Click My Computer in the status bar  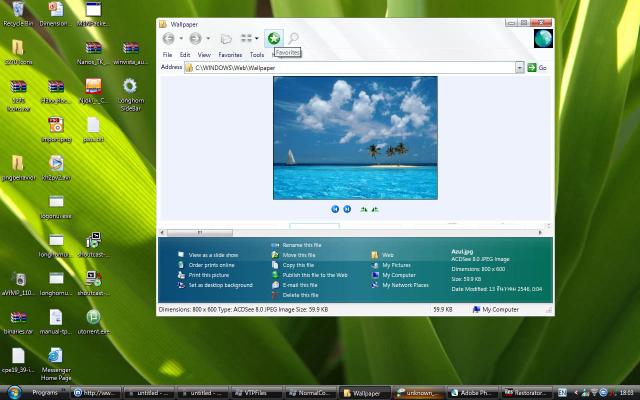click(496, 310)
